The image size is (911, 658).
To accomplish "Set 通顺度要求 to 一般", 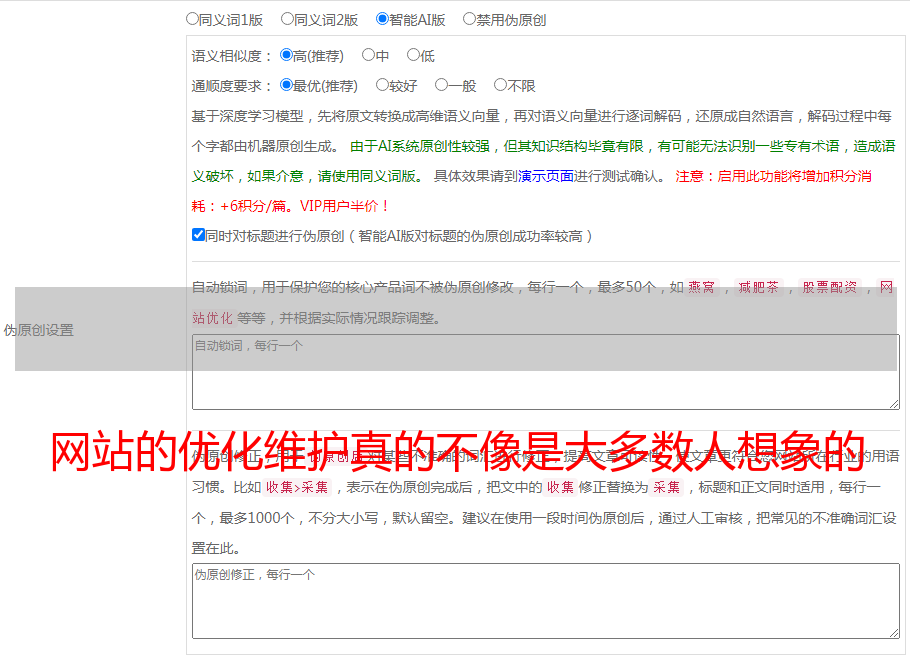I will coord(442,85).
